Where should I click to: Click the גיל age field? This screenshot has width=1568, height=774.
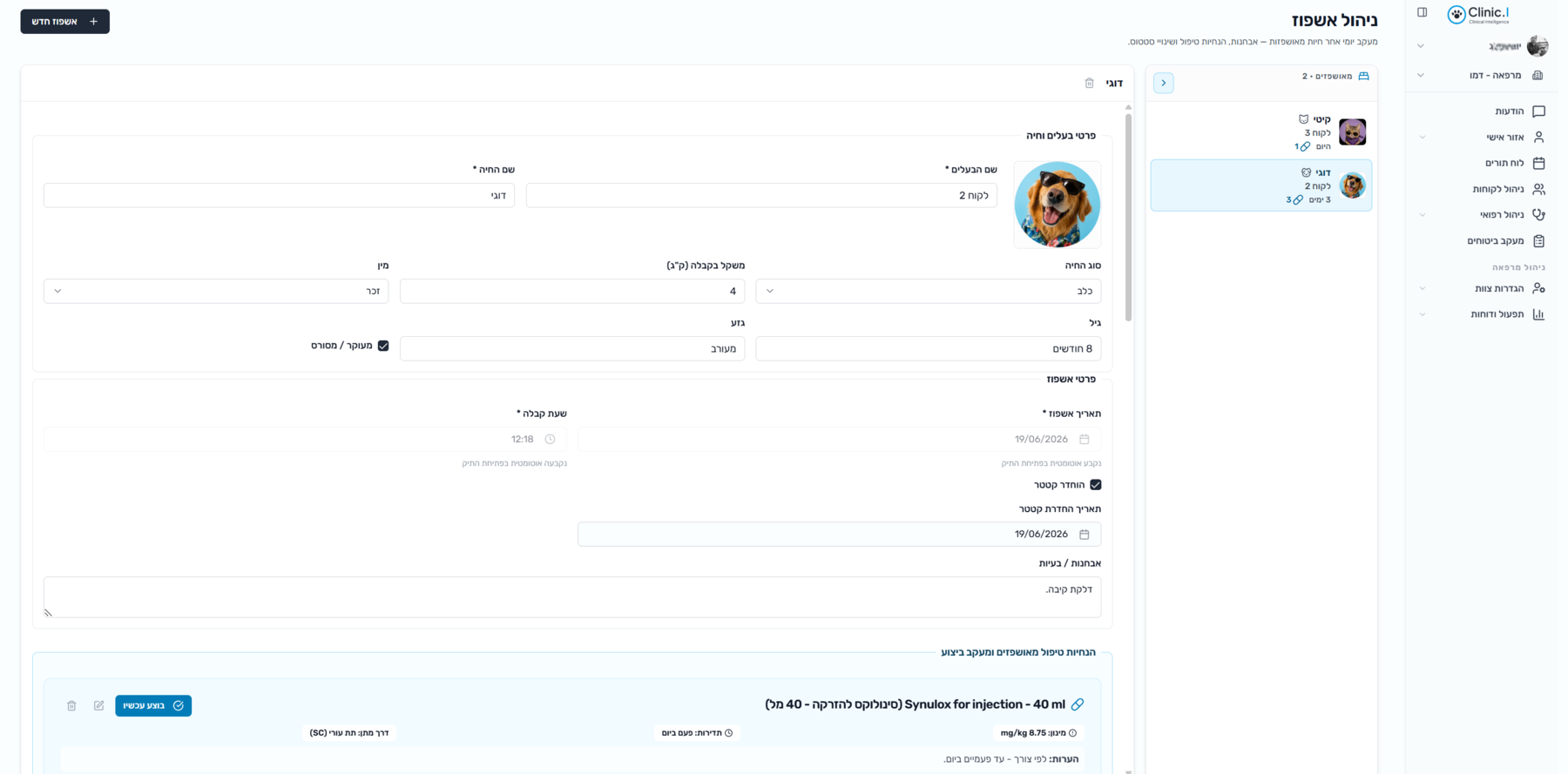point(929,349)
